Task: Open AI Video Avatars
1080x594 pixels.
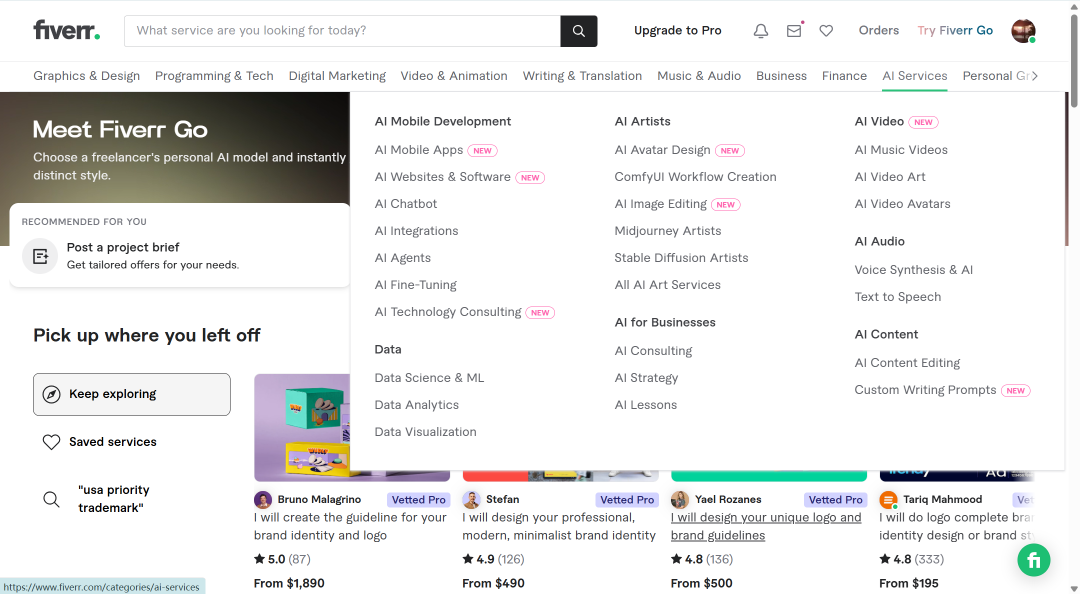Action: 902,204
